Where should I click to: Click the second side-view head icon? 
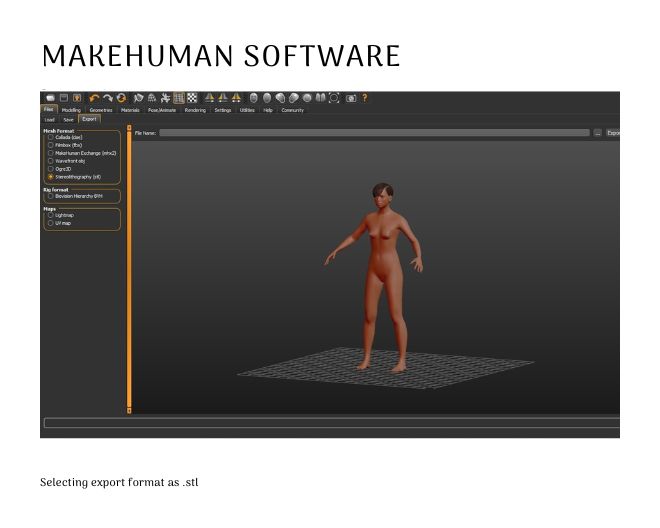(x=294, y=98)
